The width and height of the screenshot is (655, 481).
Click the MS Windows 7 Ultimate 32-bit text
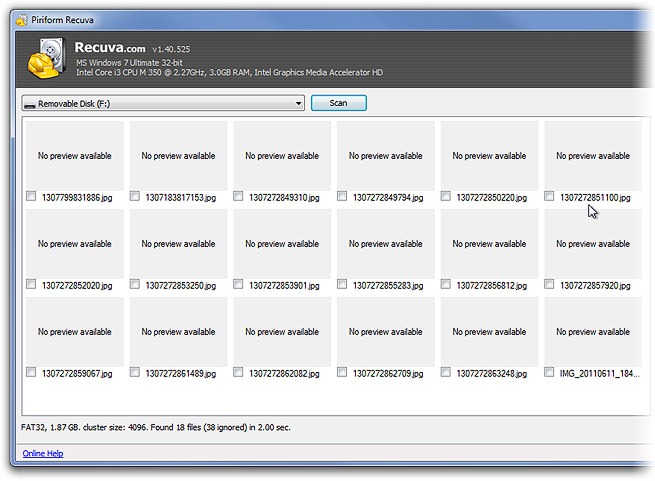[x=129, y=63]
